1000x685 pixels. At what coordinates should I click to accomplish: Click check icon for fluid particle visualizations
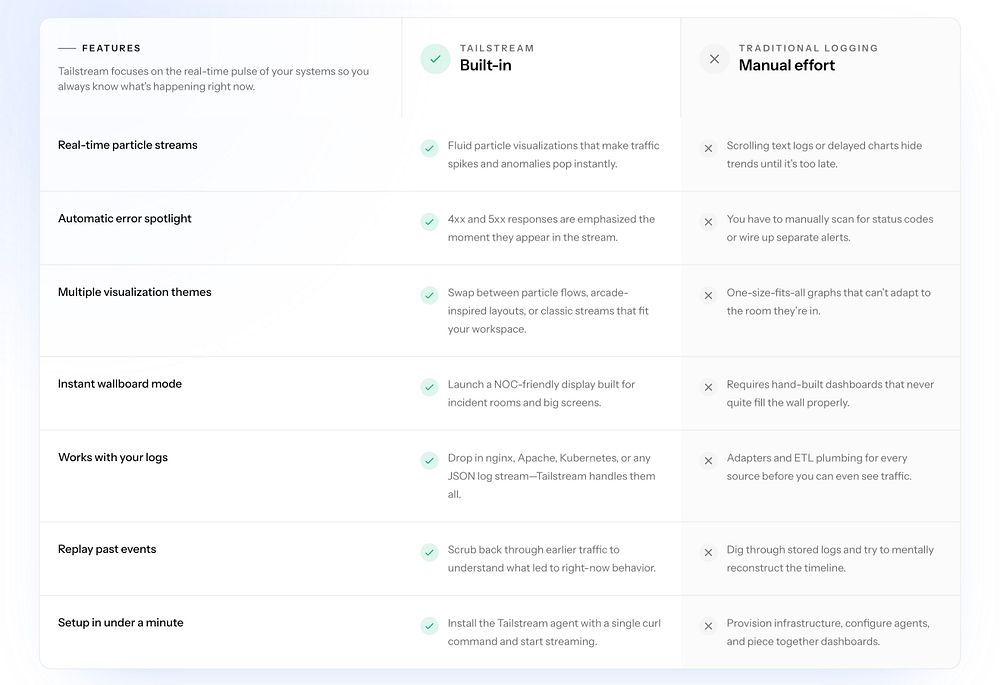point(429,148)
